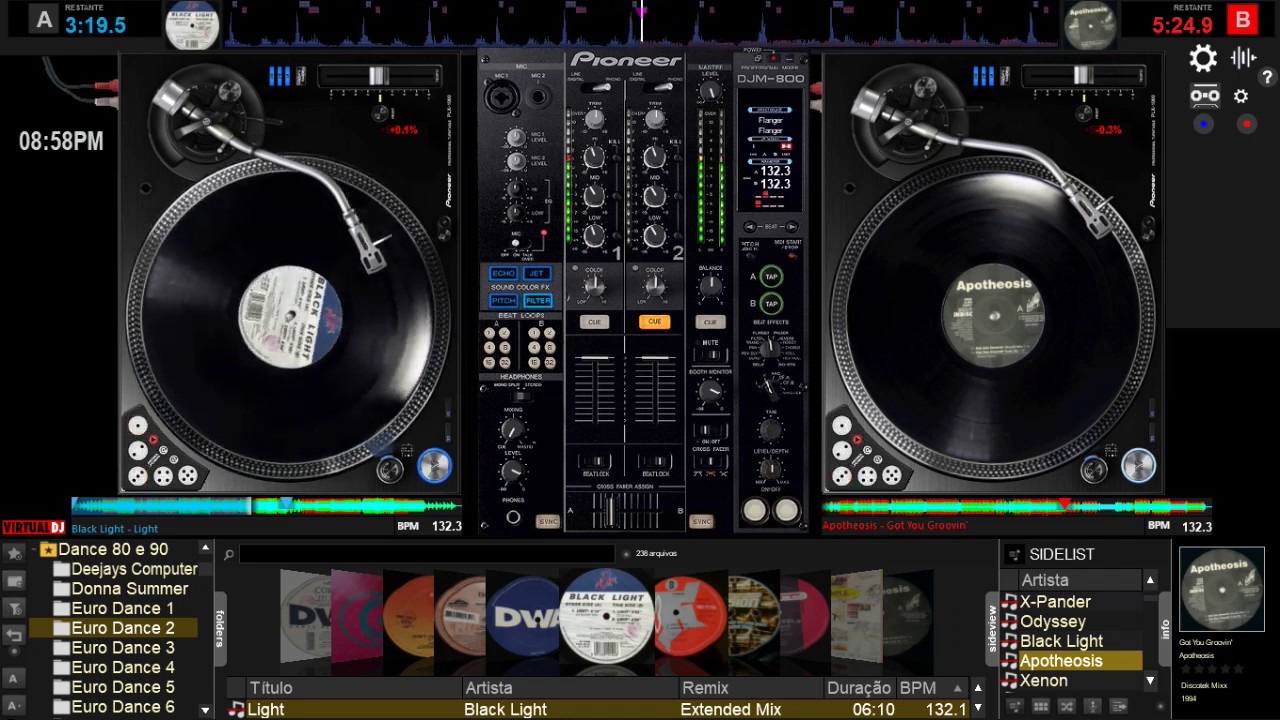This screenshot has height=720, width=1280.
Task: Sort by Título column header
Action: click(x=354, y=688)
